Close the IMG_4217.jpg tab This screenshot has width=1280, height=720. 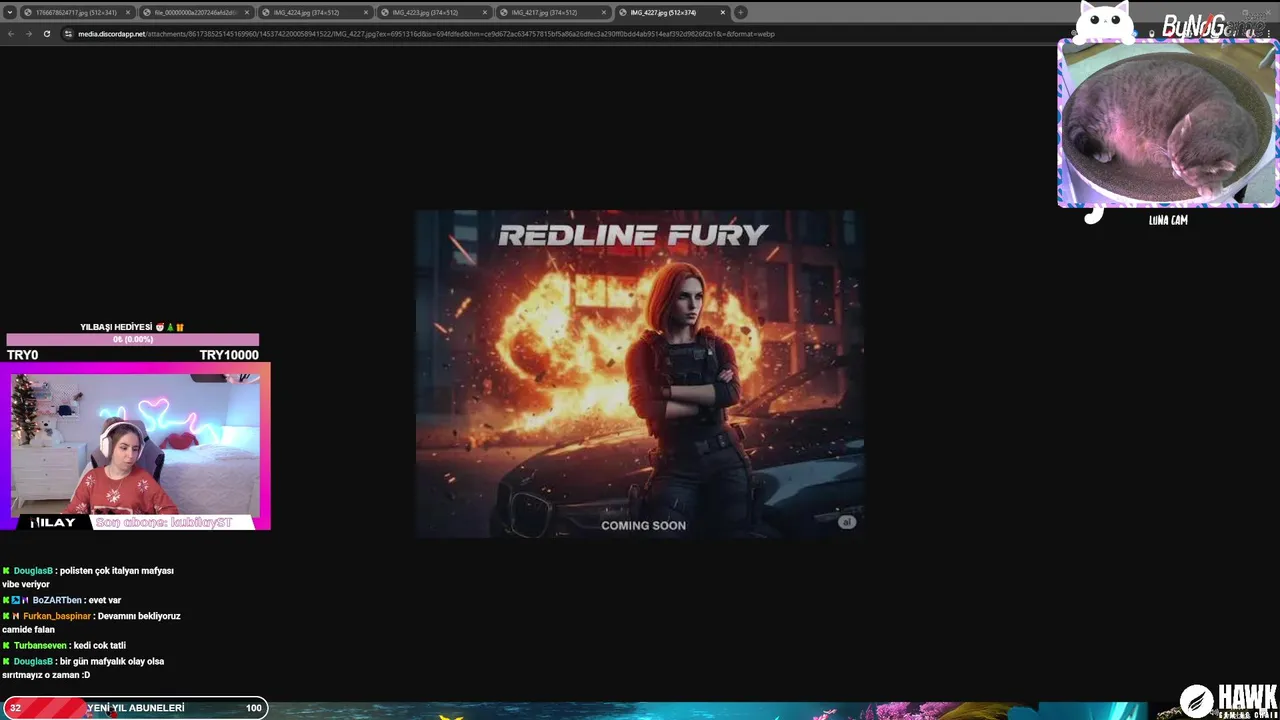(604, 12)
